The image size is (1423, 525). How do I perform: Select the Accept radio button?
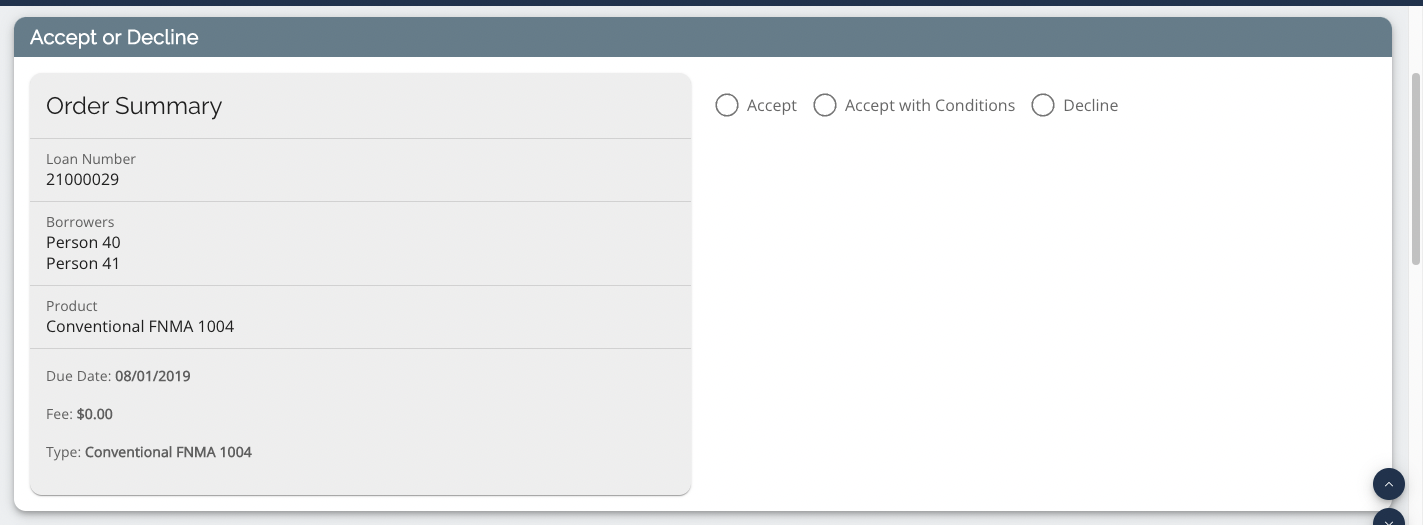[727, 105]
